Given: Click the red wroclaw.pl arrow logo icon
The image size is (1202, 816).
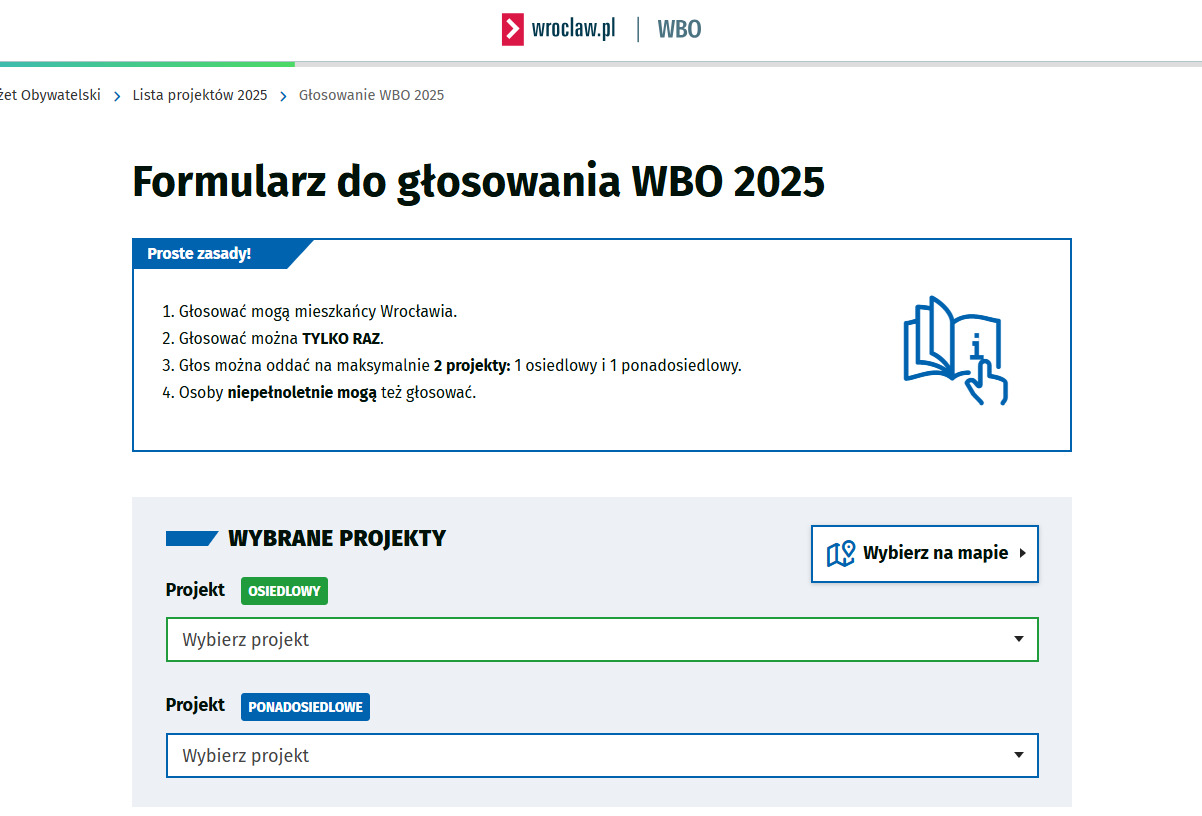Looking at the screenshot, I should (513, 30).
